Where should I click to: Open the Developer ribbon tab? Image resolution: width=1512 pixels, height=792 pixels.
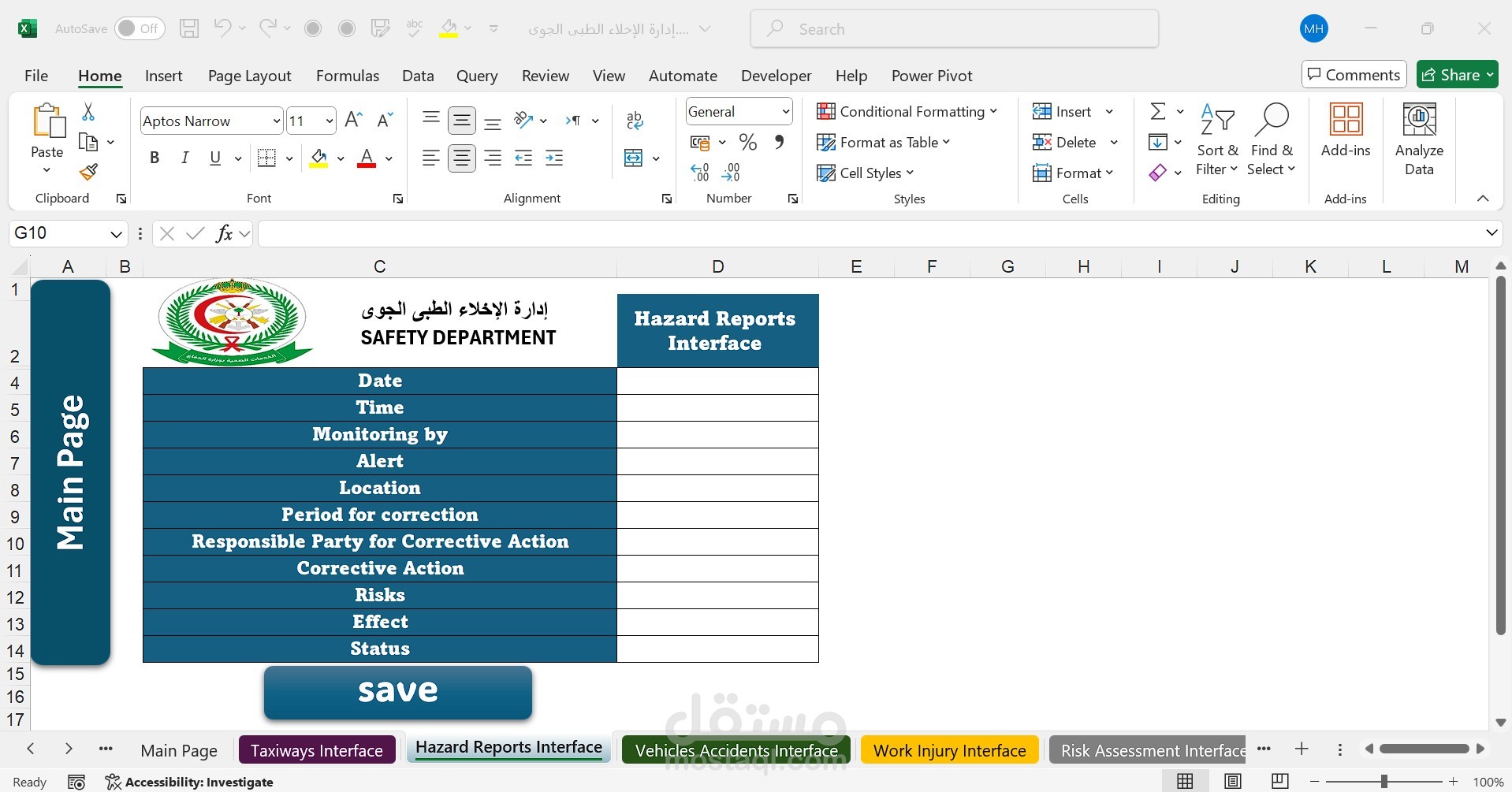(x=776, y=76)
